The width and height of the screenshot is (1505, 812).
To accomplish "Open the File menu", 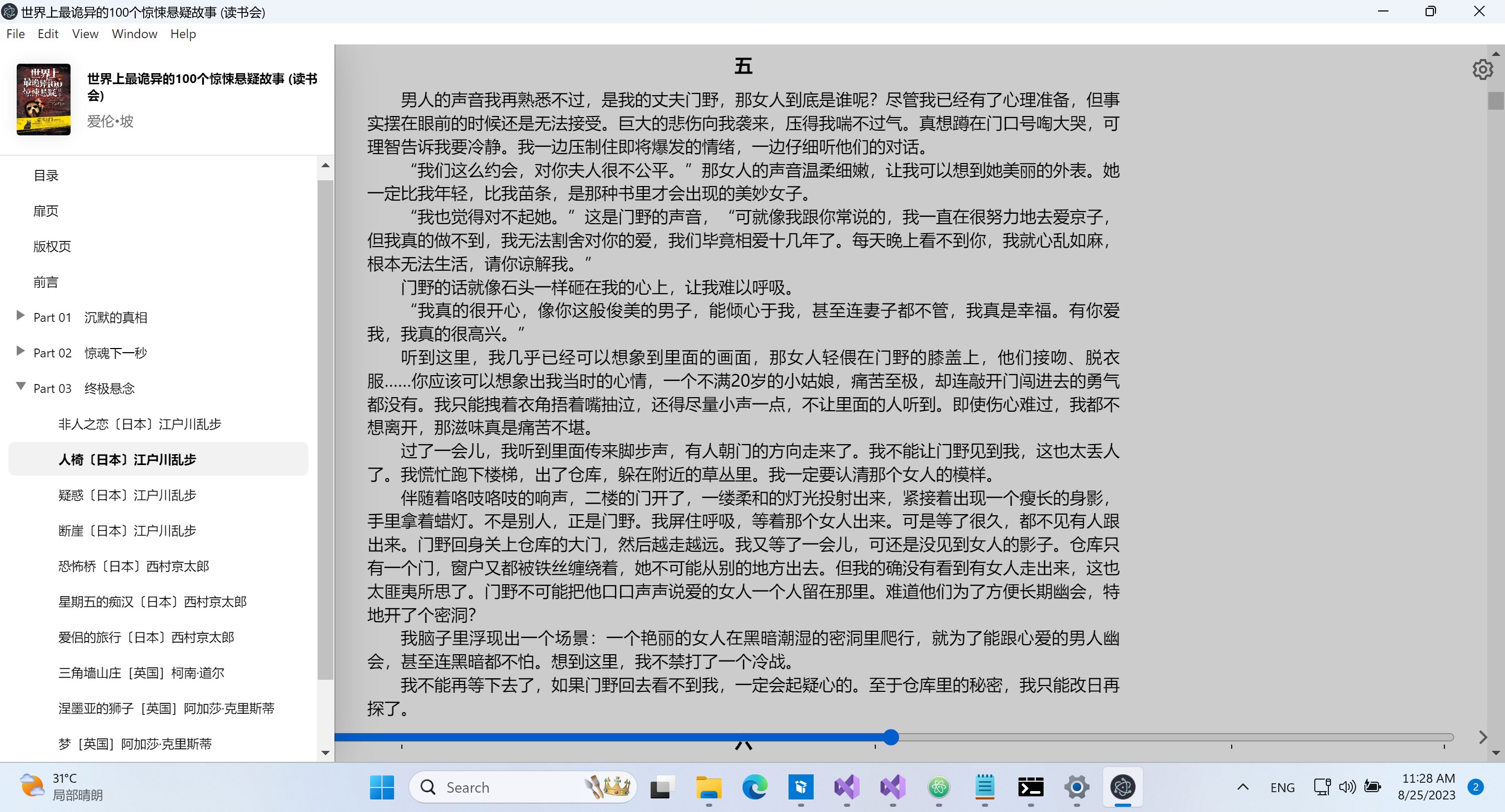I will click(x=15, y=34).
